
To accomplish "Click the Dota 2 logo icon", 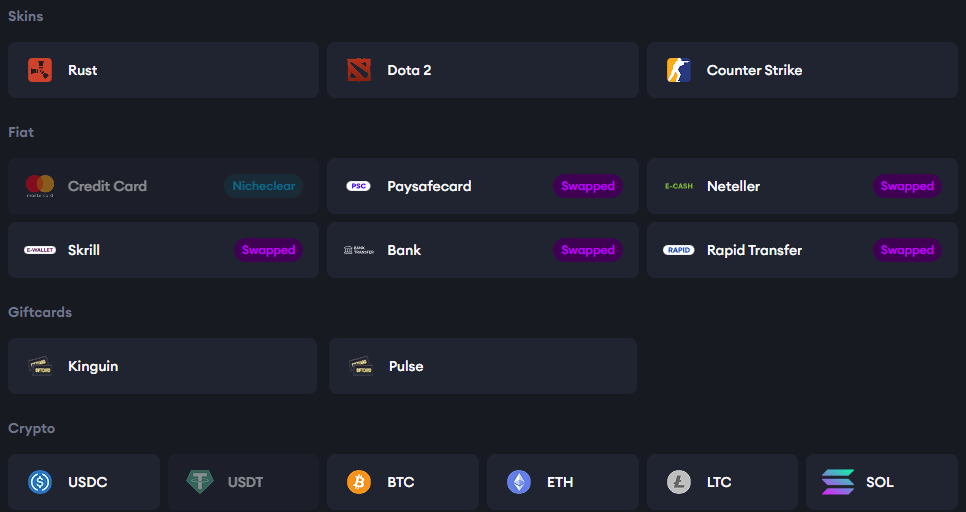I will pos(359,70).
